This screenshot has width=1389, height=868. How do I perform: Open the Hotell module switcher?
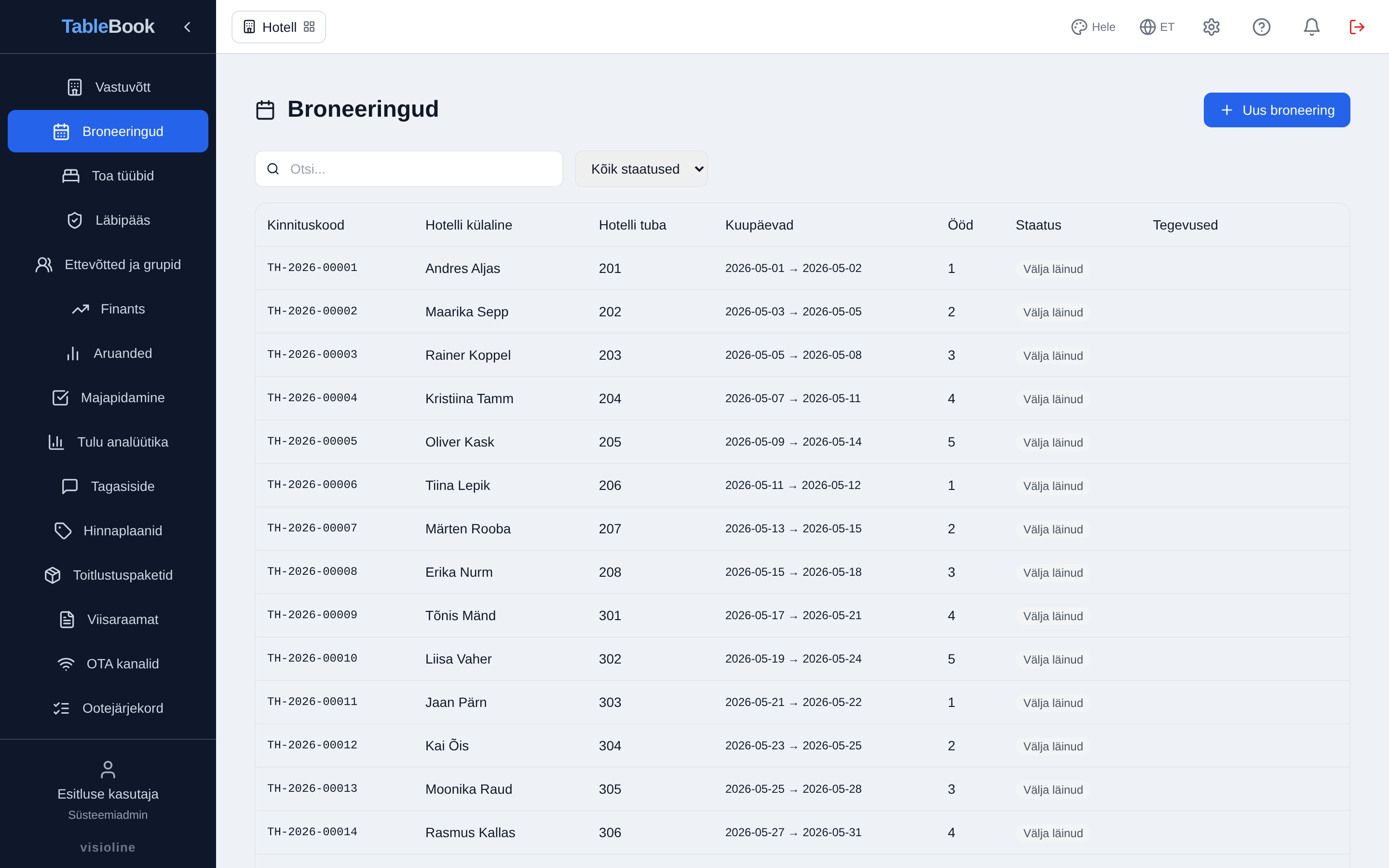click(x=278, y=27)
